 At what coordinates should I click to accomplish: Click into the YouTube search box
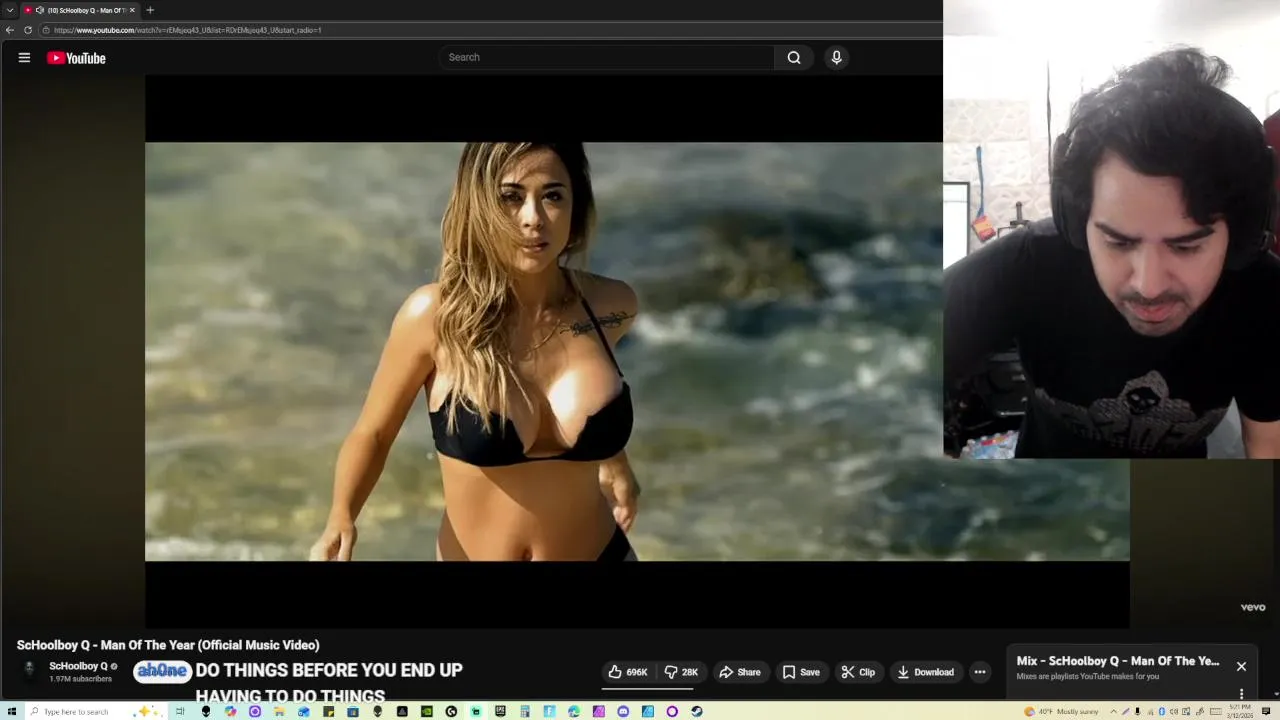(606, 57)
